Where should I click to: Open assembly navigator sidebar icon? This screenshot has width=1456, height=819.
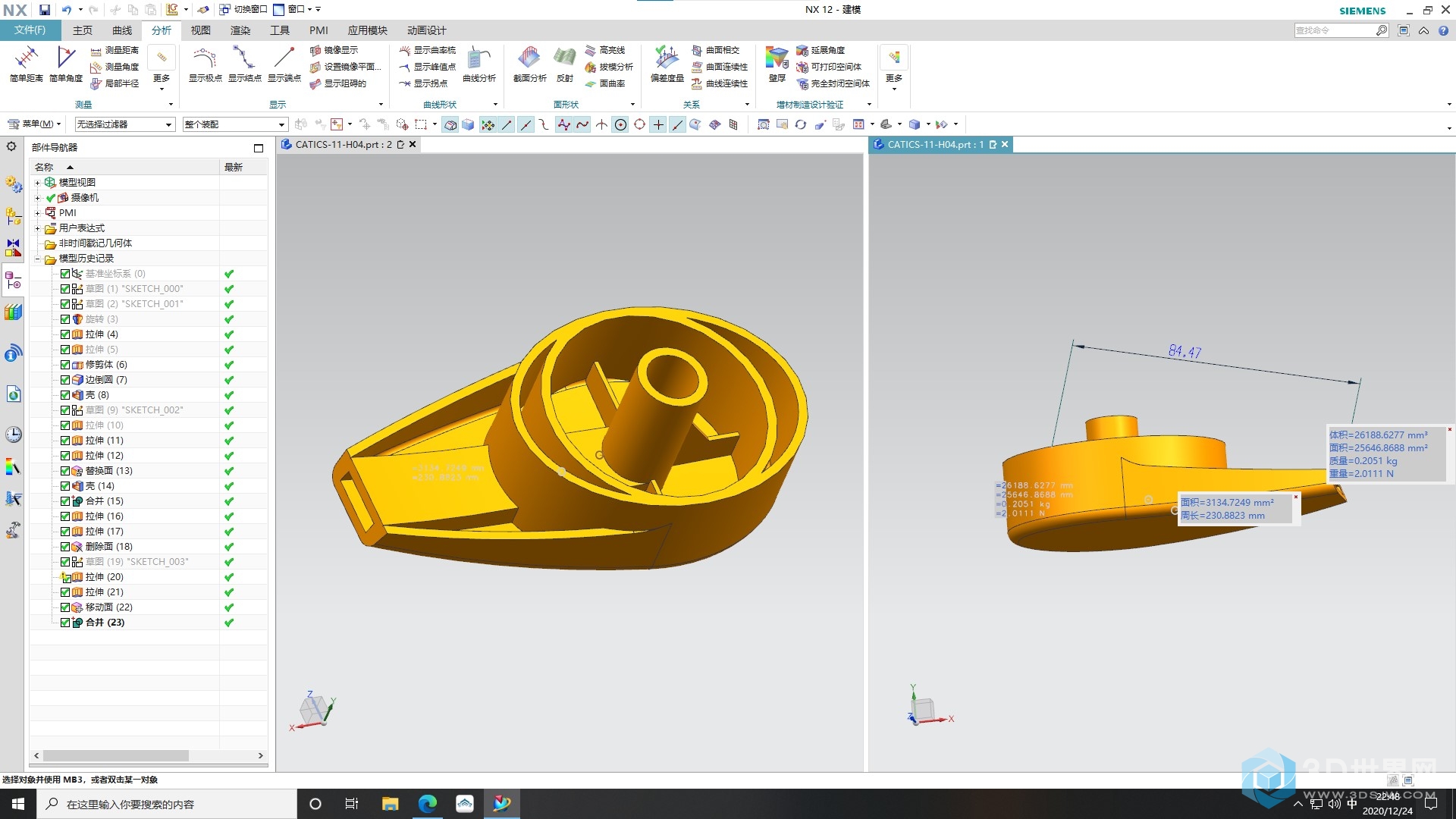click(x=13, y=216)
